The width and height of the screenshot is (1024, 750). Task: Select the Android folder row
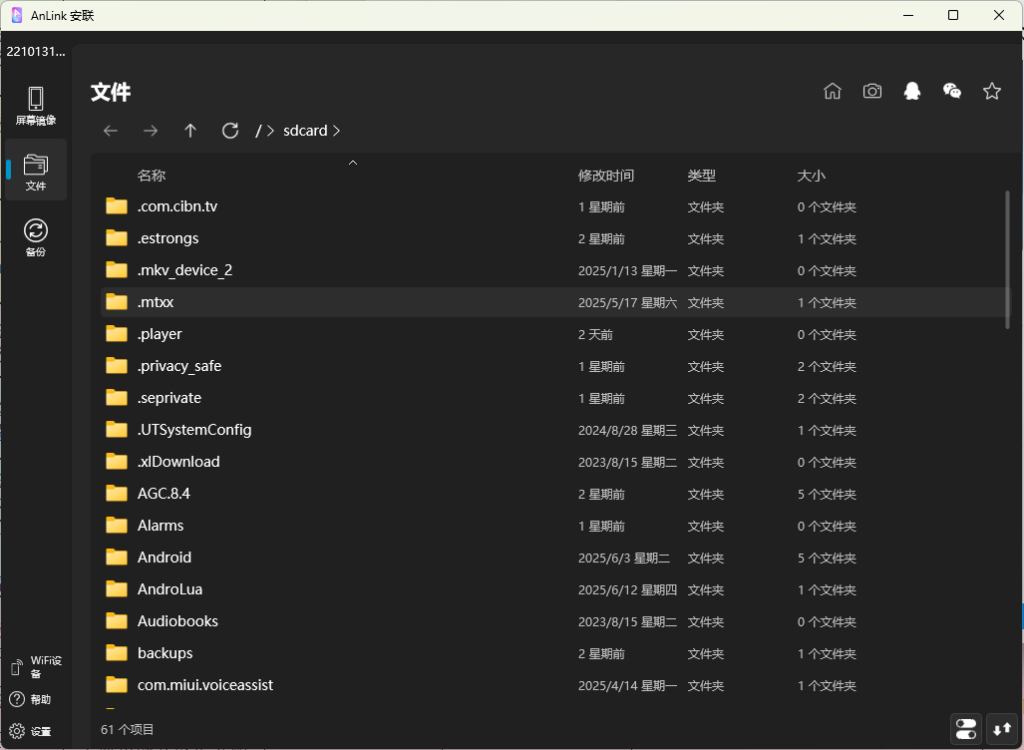[164, 557]
